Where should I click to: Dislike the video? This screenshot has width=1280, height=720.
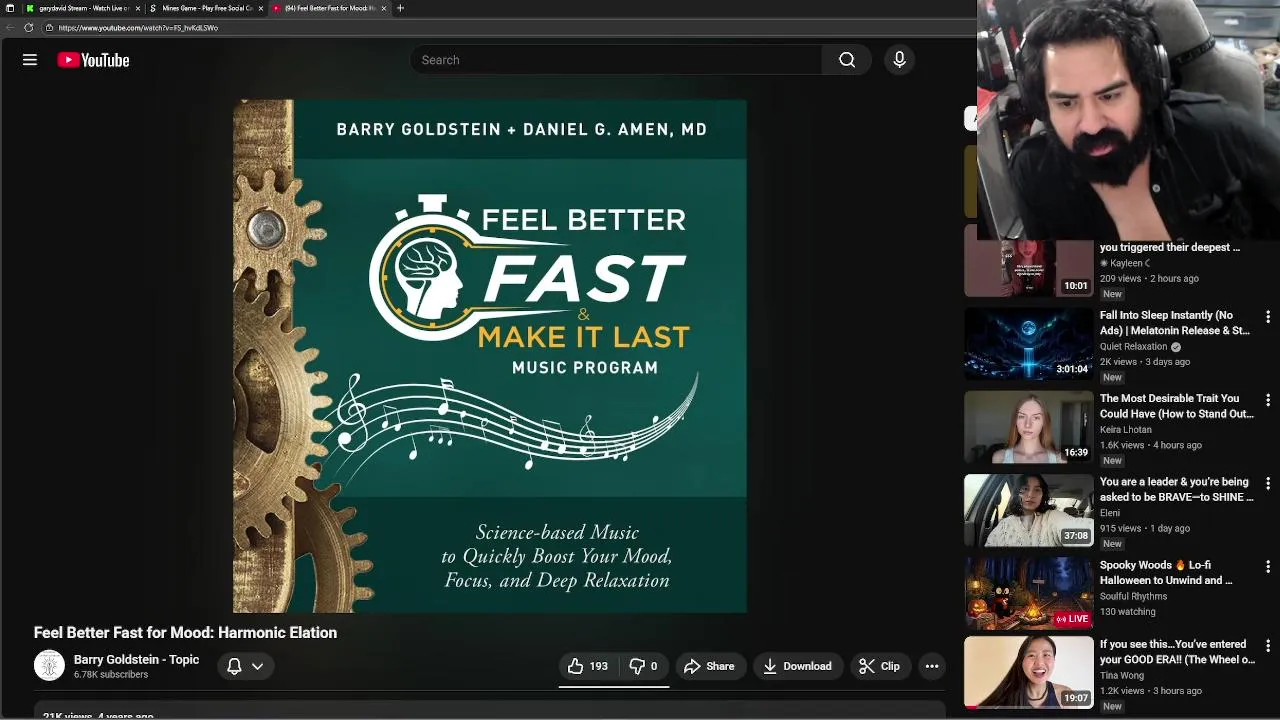[643, 666]
